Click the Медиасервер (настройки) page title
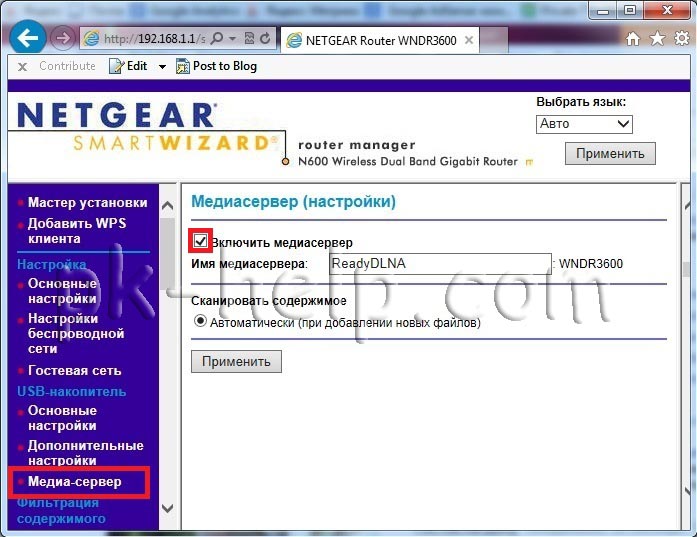The height and width of the screenshot is (537, 697). click(293, 202)
